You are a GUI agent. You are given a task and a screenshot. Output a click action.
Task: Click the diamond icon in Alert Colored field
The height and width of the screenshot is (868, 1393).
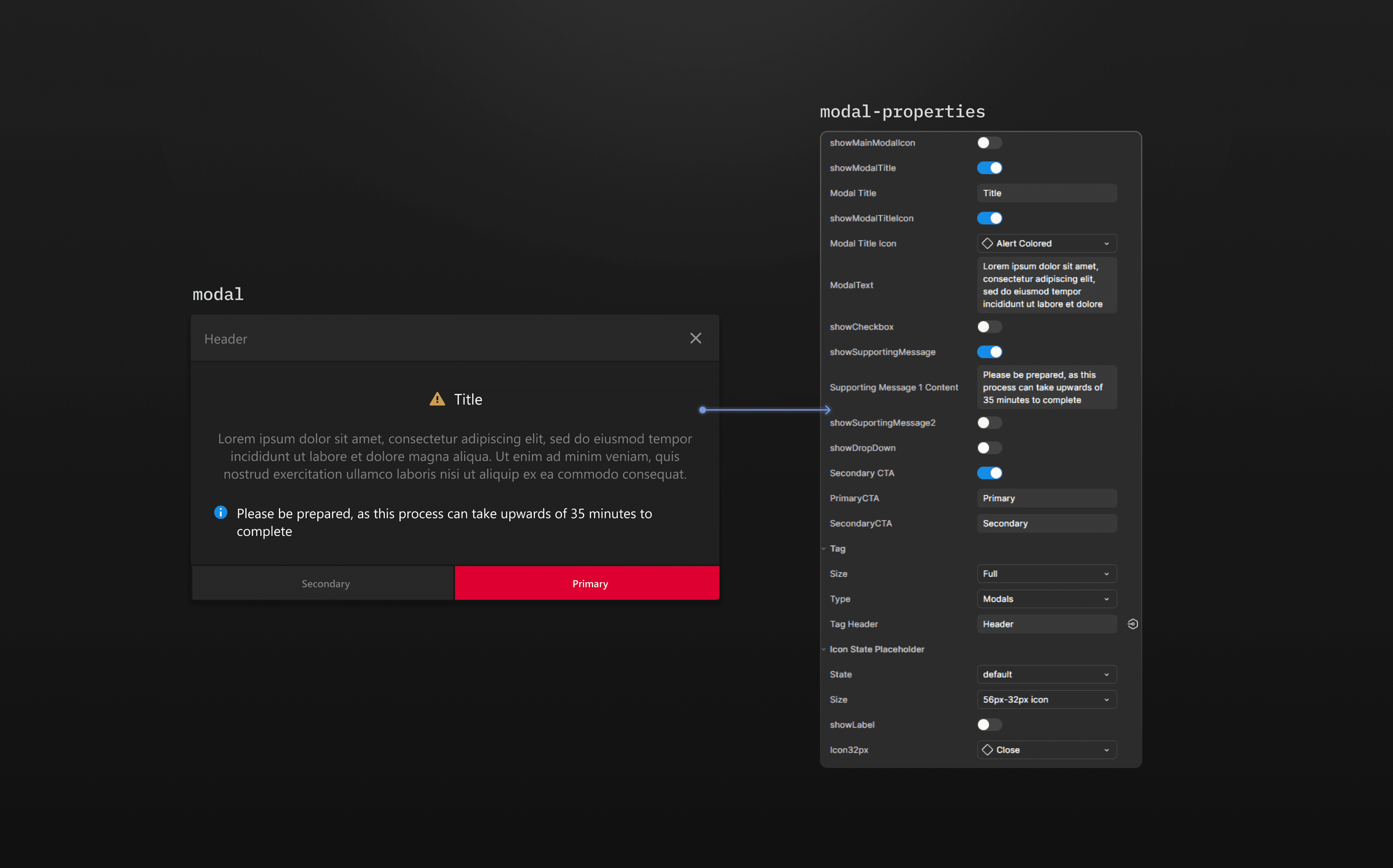click(987, 244)
